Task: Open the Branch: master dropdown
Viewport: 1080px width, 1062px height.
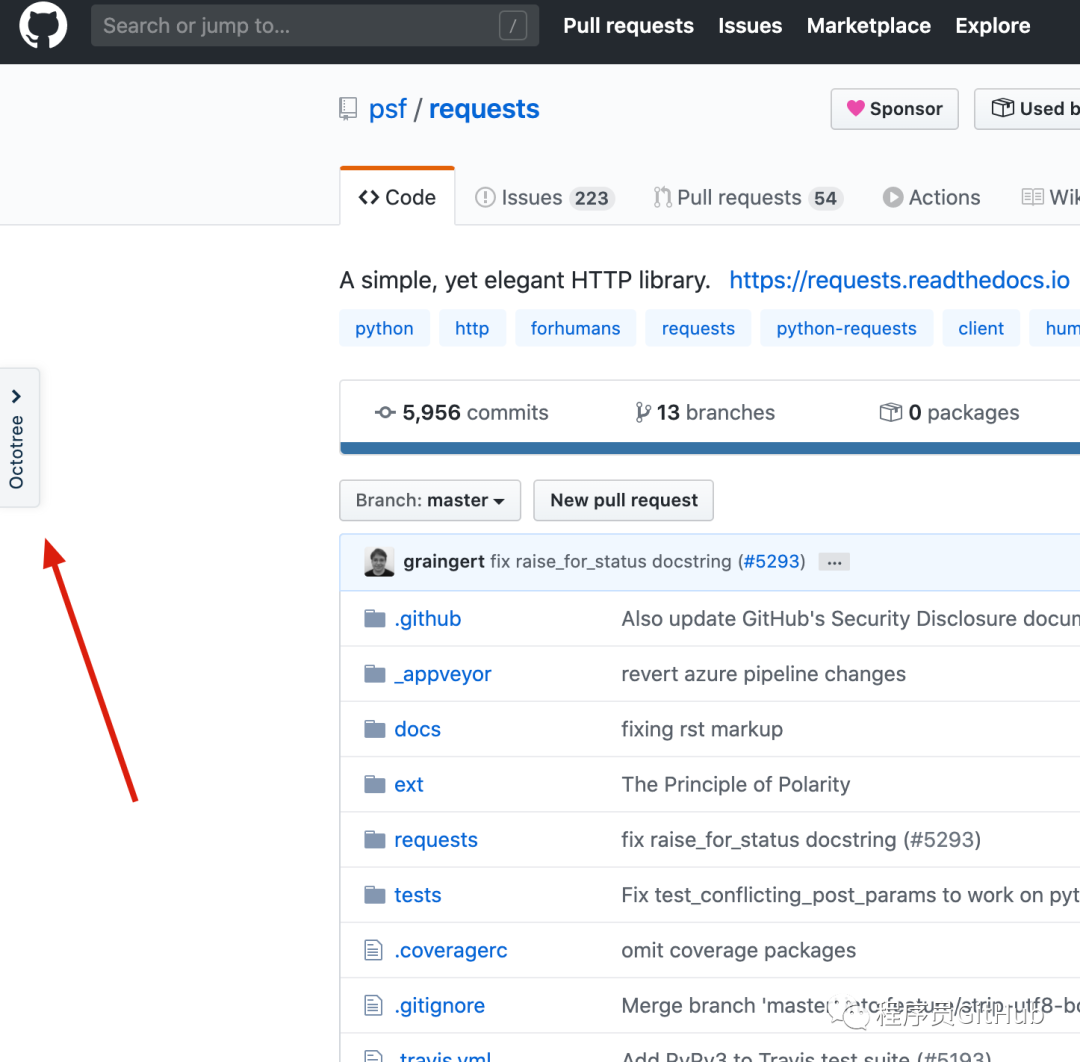Action: (x=430, y=500)
